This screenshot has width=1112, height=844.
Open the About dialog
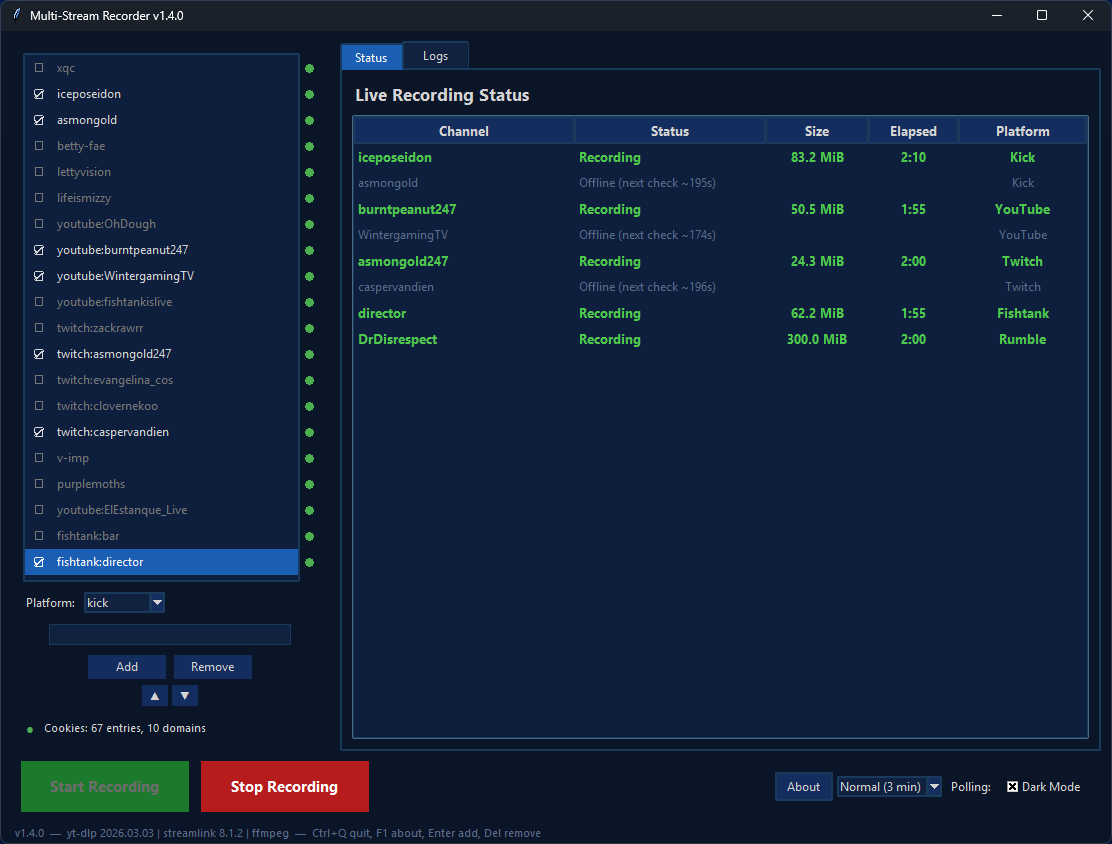point(804,787)
